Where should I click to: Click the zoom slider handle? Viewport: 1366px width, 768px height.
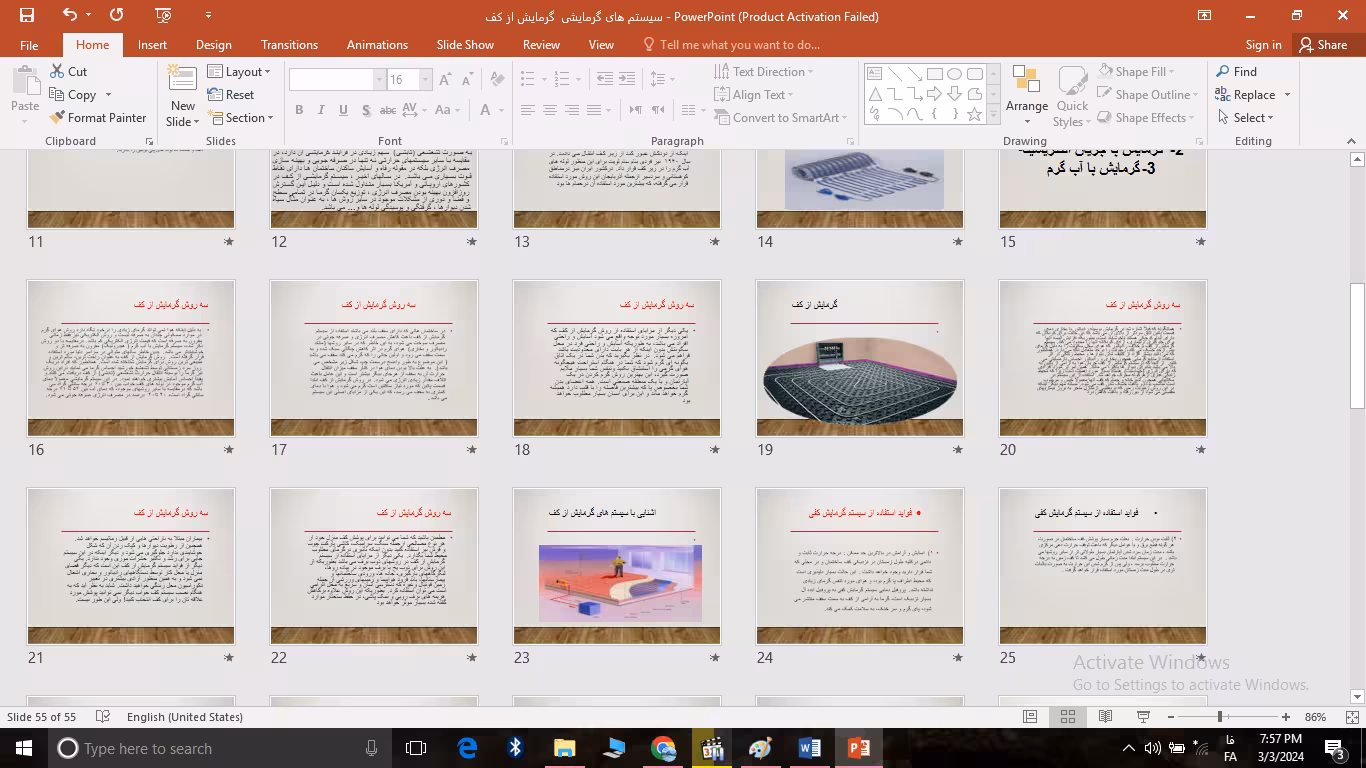click(x=1220, y=717)
